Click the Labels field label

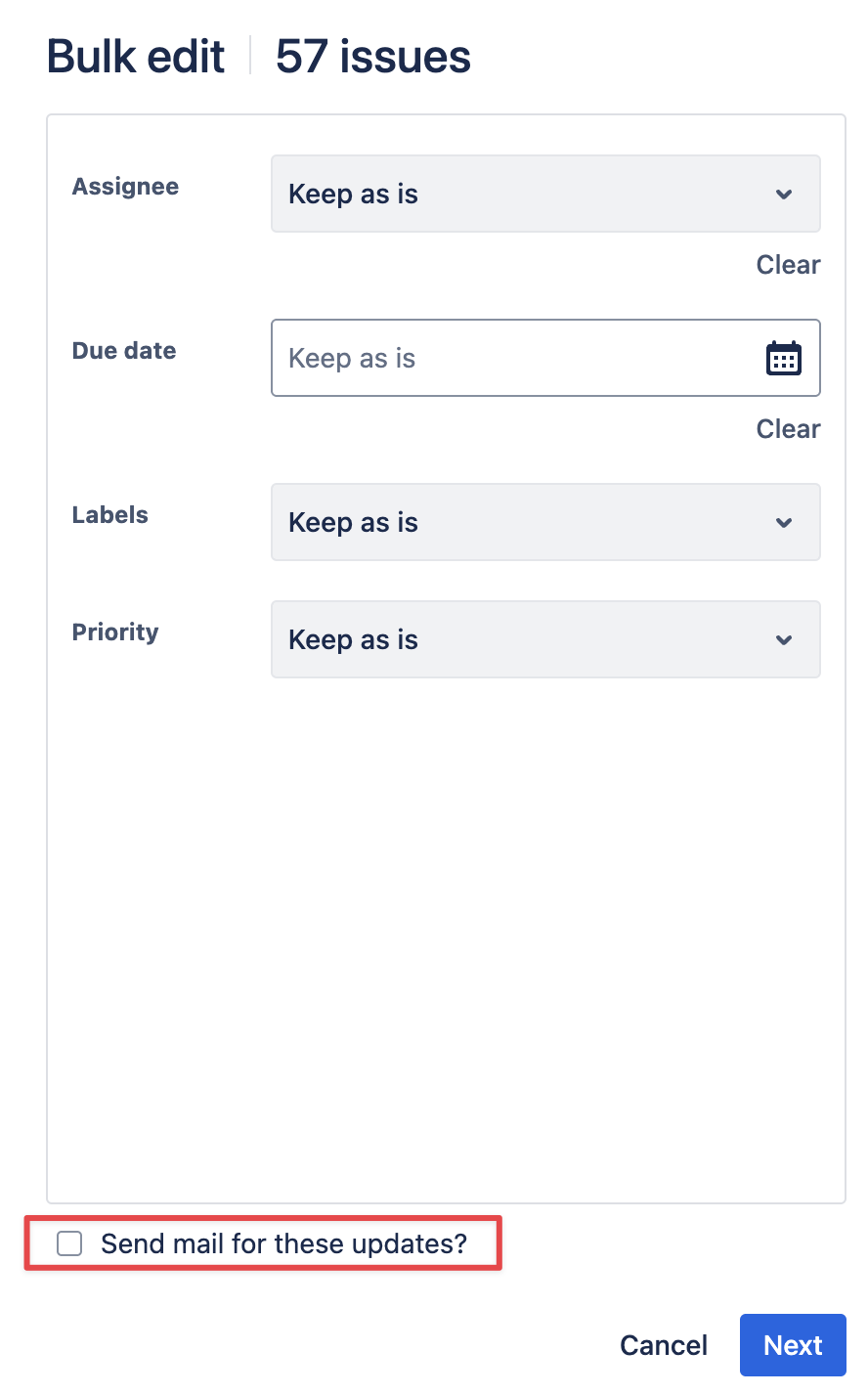coord(110,515)
